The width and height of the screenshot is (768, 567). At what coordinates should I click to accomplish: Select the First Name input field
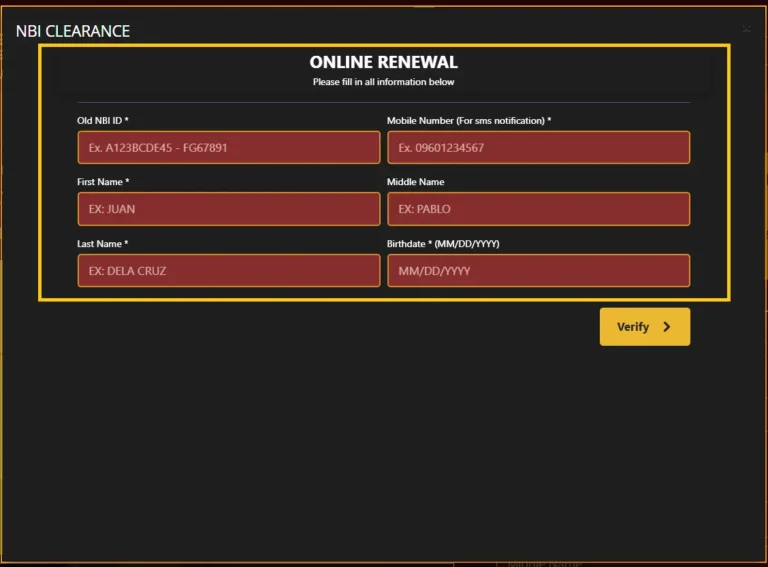coord(229,209)
